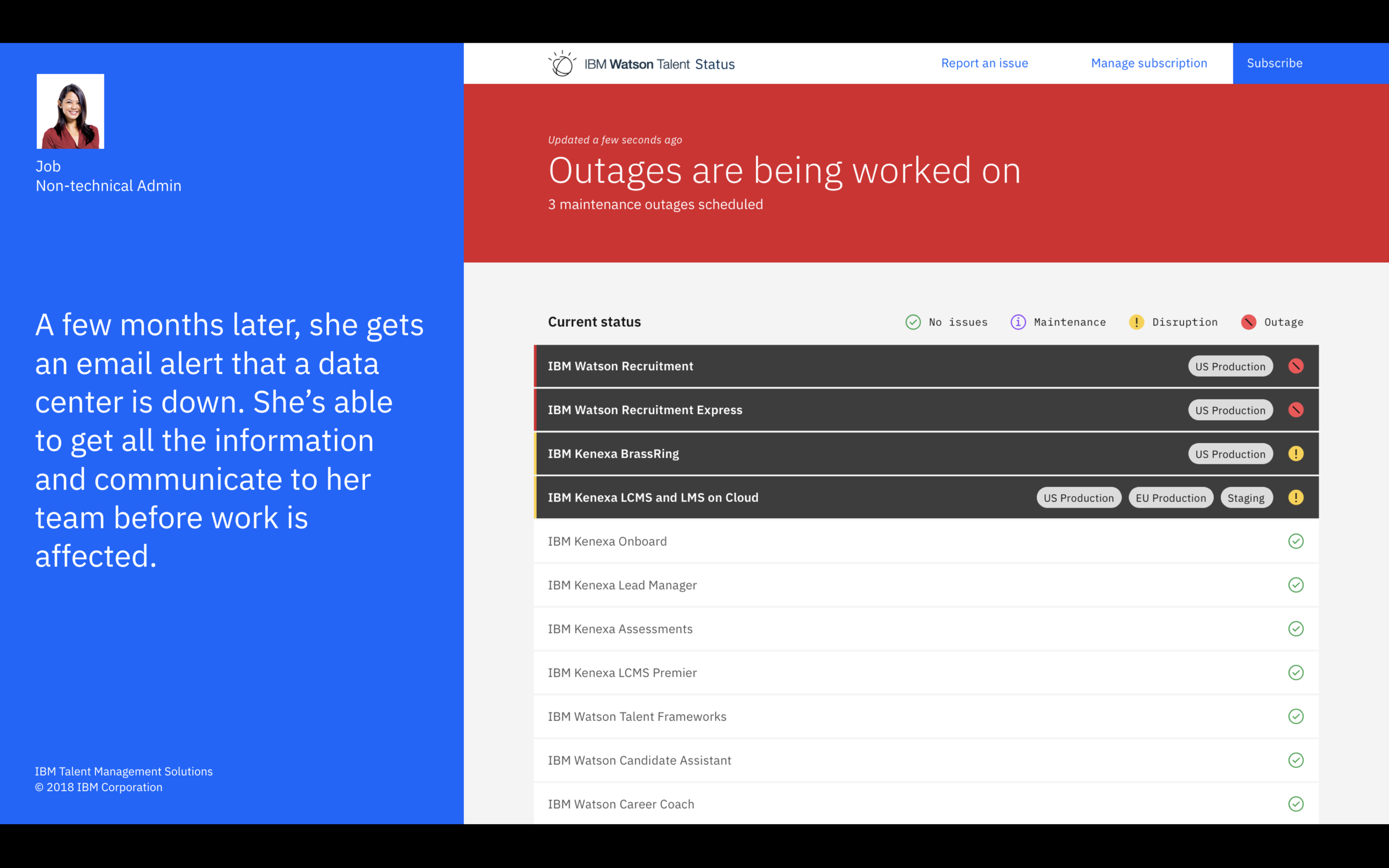The image size is (1389, 868).
Task: Click disruption icon on Kenexa BrassRing row
Action: click(x=1296, y=454)
